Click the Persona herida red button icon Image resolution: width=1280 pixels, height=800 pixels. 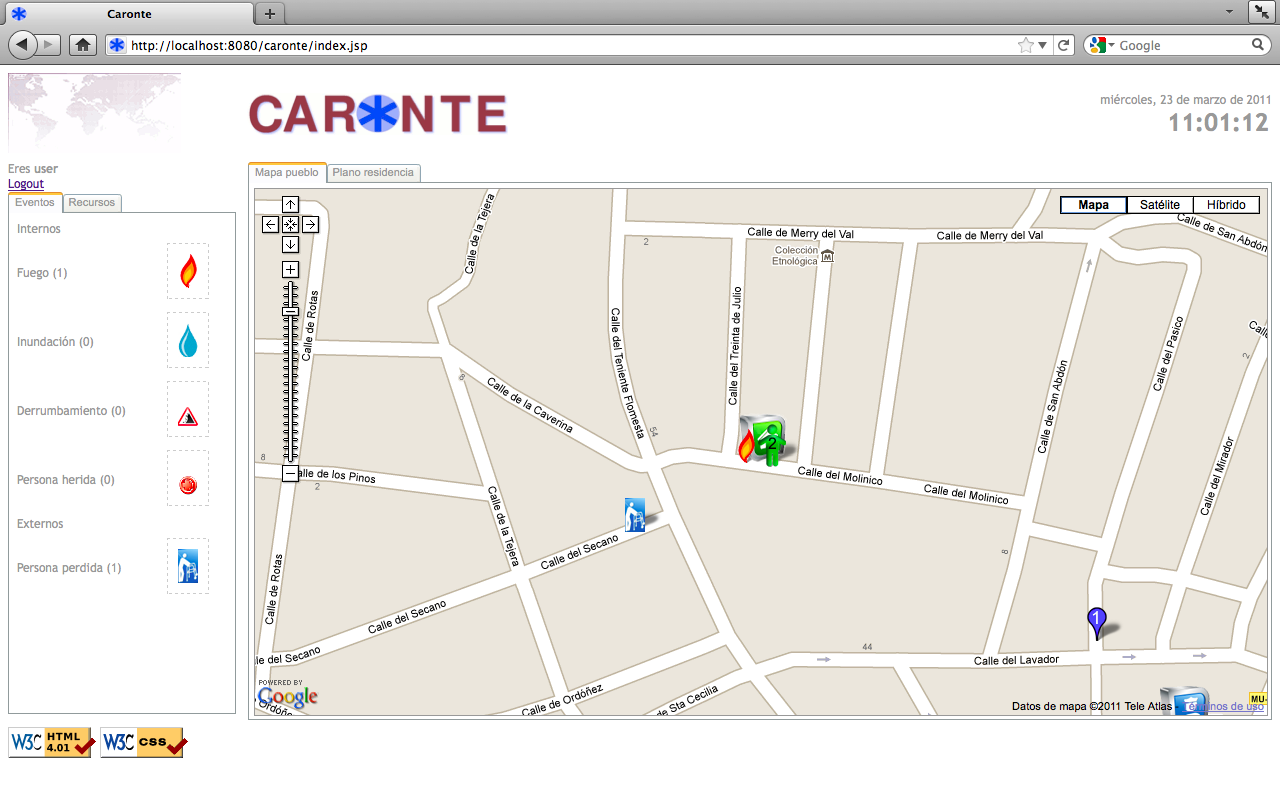188,486
